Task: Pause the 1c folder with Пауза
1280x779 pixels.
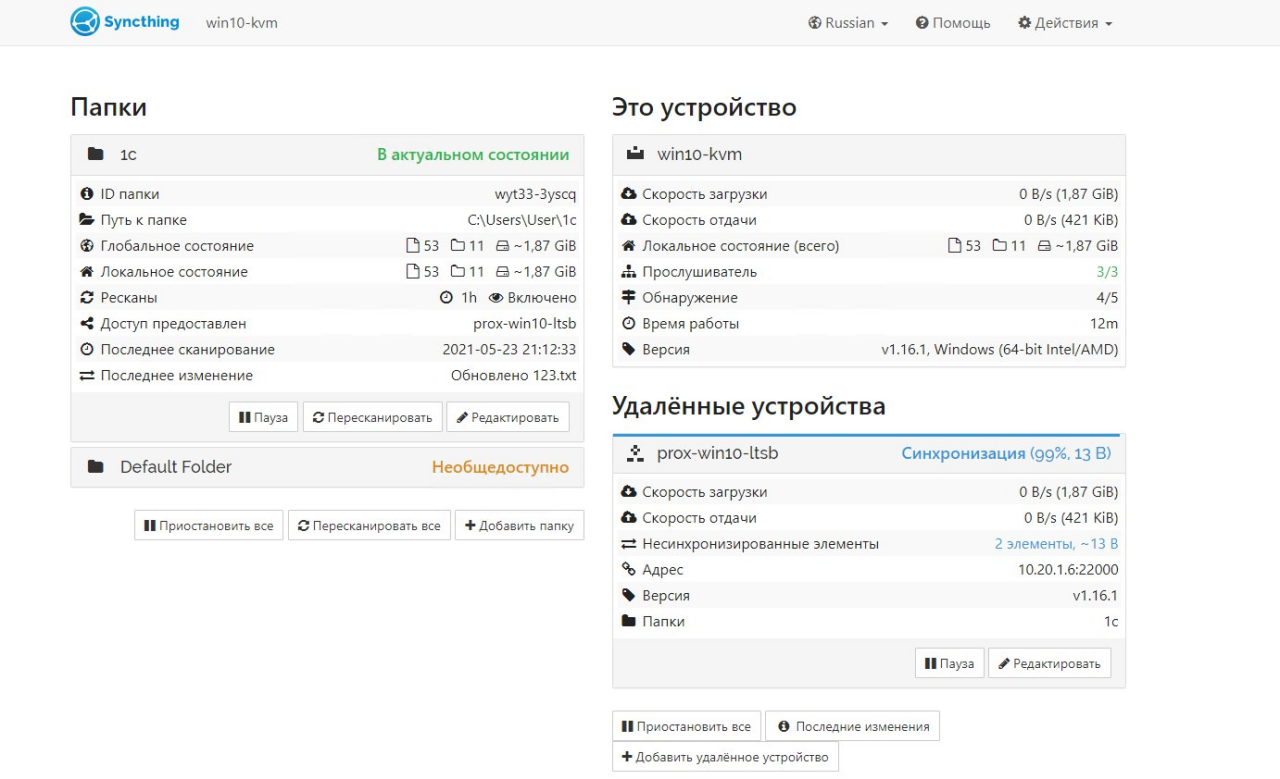Action: pyautogui.click(x=263, y=417)
